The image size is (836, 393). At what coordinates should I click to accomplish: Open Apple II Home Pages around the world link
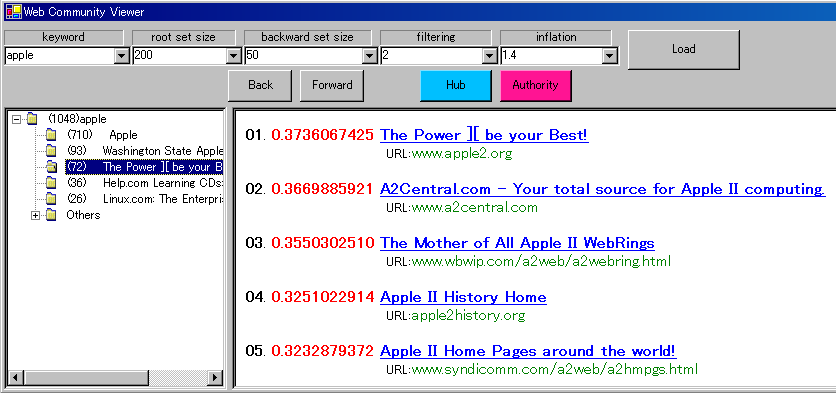click(528, 351)
